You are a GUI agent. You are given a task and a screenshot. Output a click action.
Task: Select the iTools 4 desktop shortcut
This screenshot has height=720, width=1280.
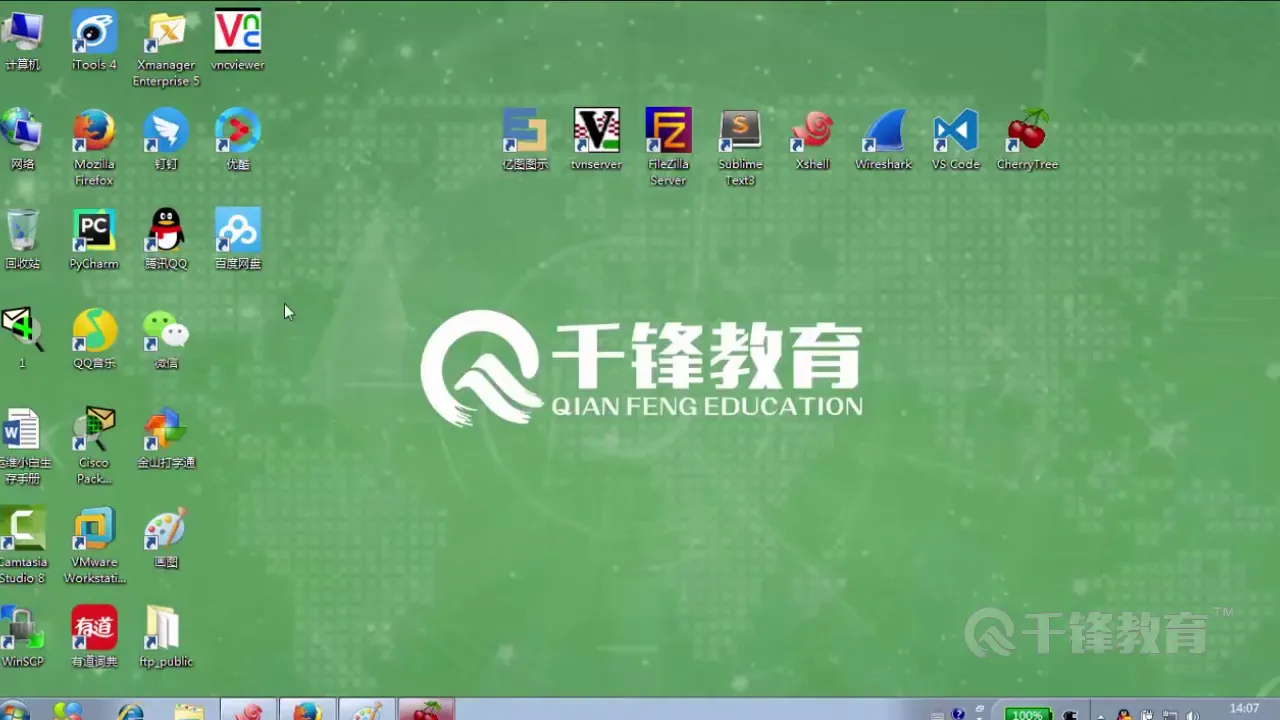[94, 40]
